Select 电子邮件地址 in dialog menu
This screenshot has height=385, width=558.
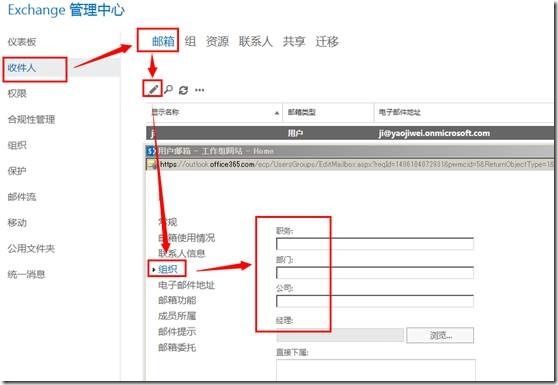click(186, 285)
